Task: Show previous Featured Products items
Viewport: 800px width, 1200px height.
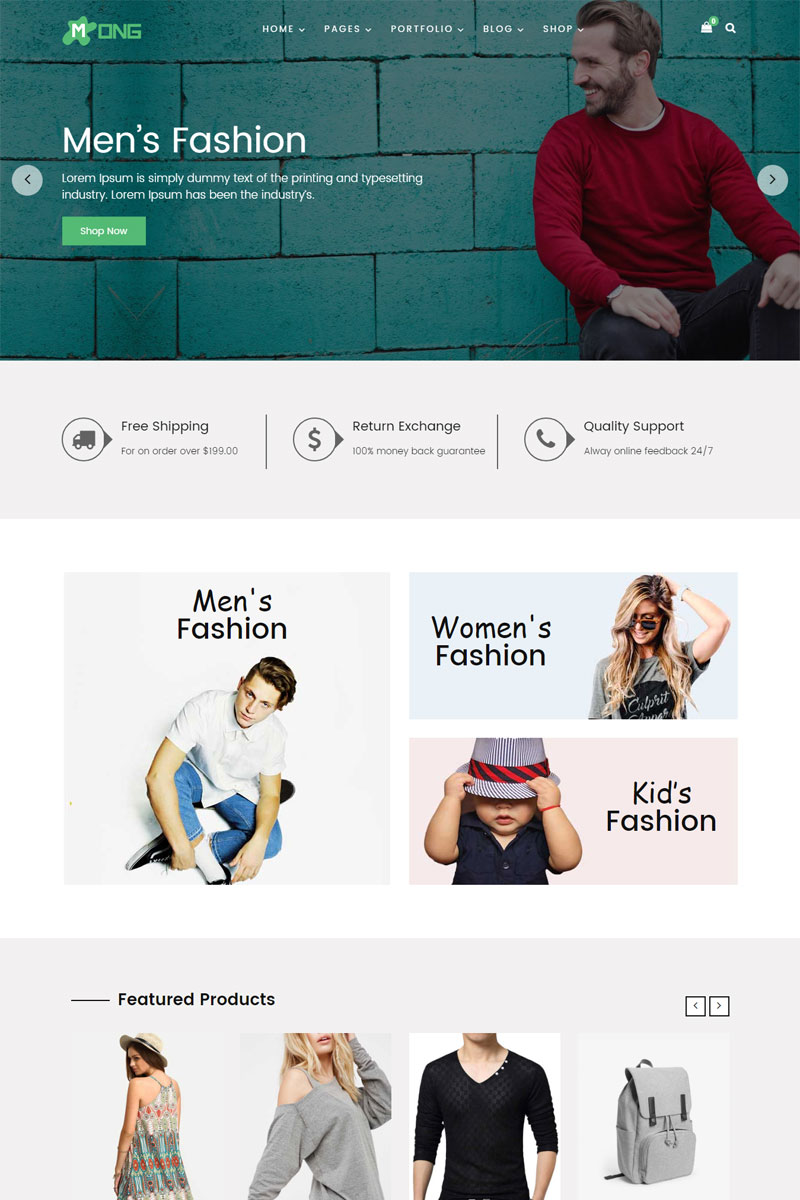Action: (x=695, y=1006)
